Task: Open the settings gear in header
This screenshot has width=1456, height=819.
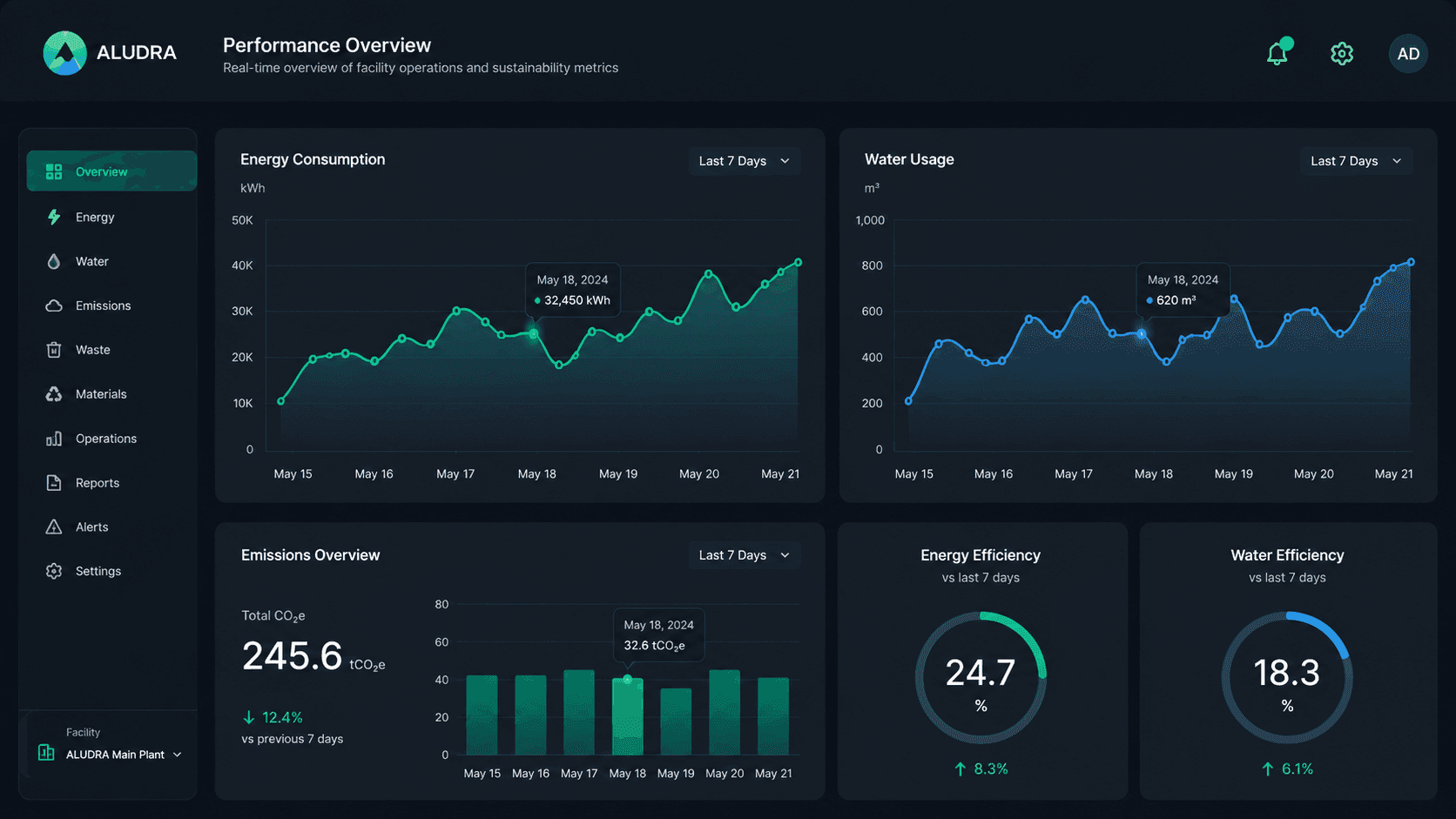Action: tap(1342, 54)
